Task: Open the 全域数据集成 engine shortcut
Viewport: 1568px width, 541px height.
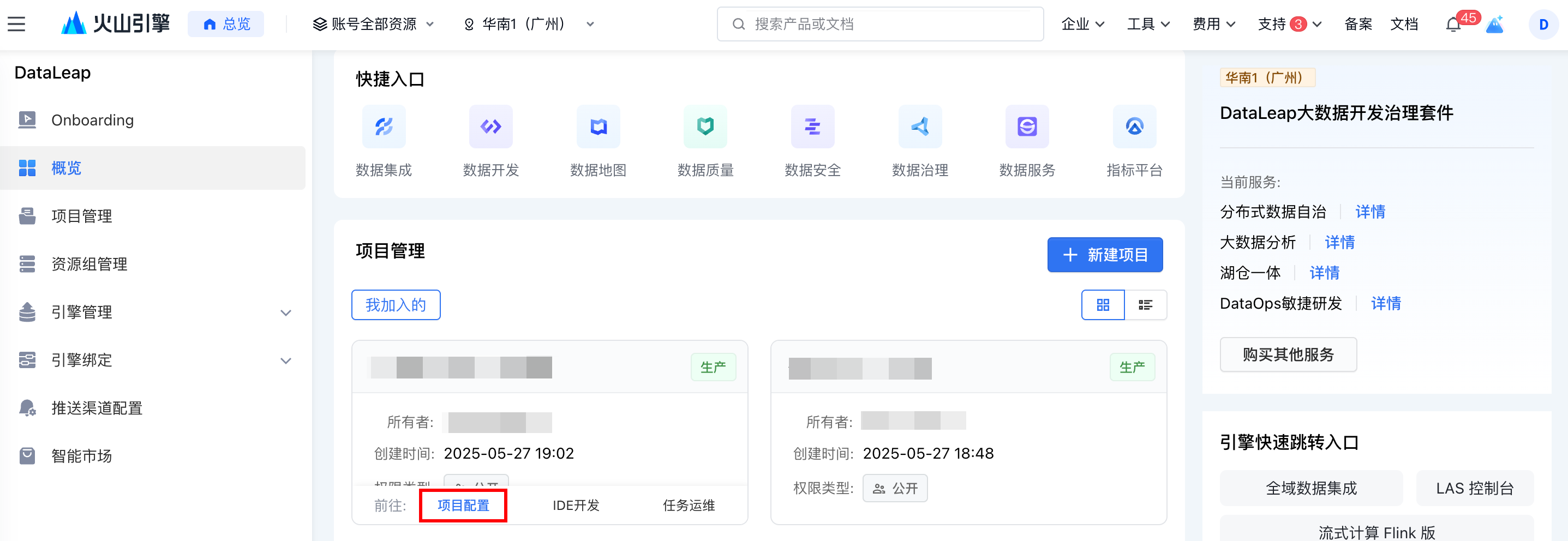Action: click(x=1311, y=488)
